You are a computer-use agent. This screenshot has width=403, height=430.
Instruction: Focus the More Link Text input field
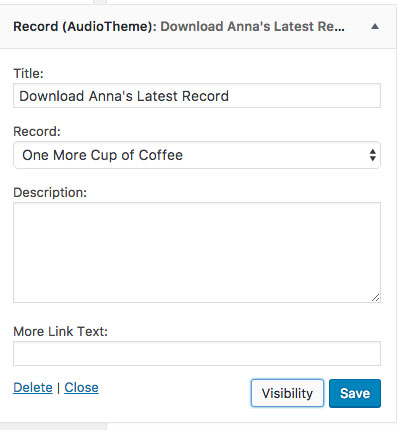197,353
